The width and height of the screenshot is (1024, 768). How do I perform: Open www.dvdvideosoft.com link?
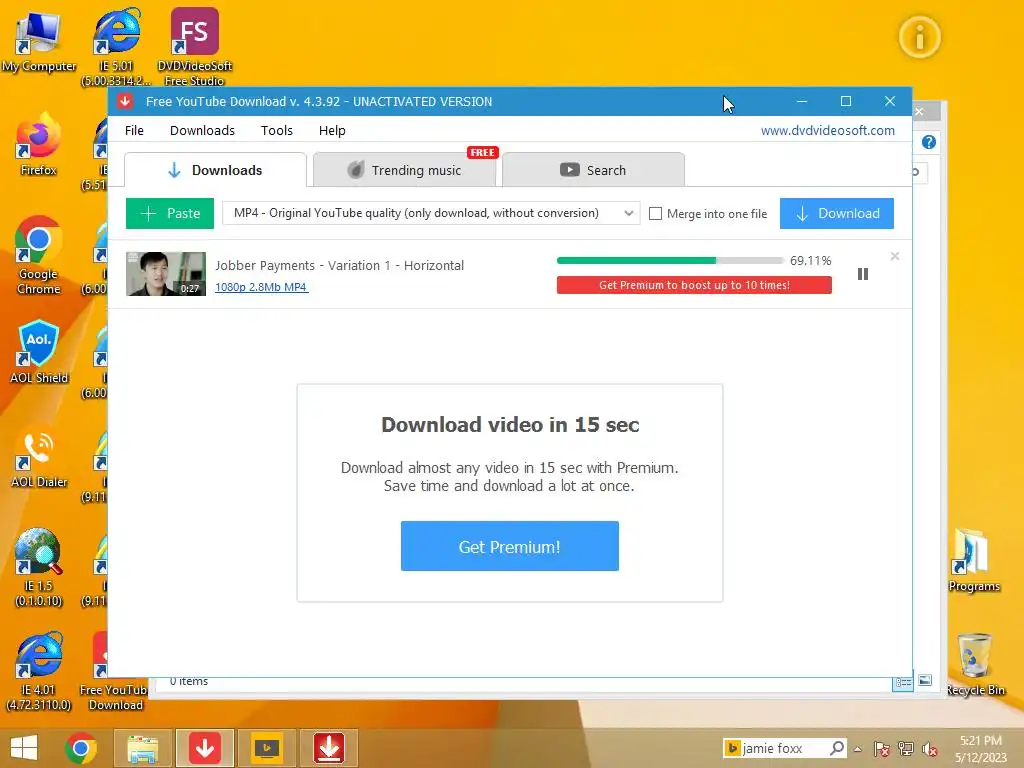(827, 131)
